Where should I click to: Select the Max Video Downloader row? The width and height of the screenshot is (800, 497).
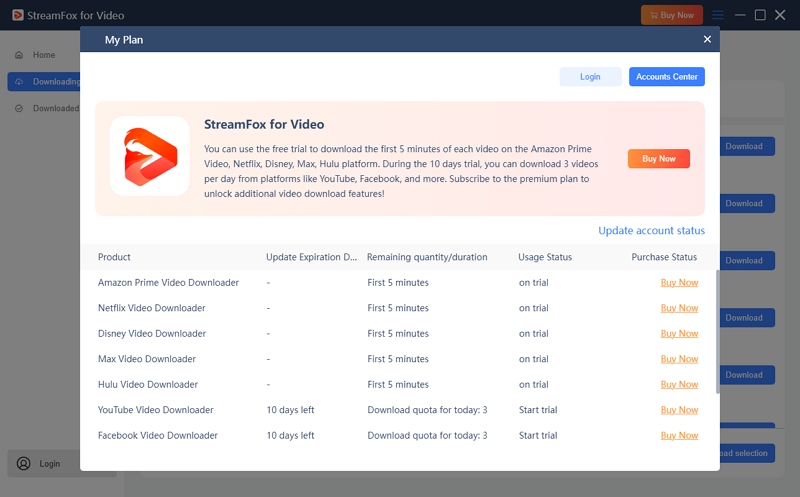398,359
